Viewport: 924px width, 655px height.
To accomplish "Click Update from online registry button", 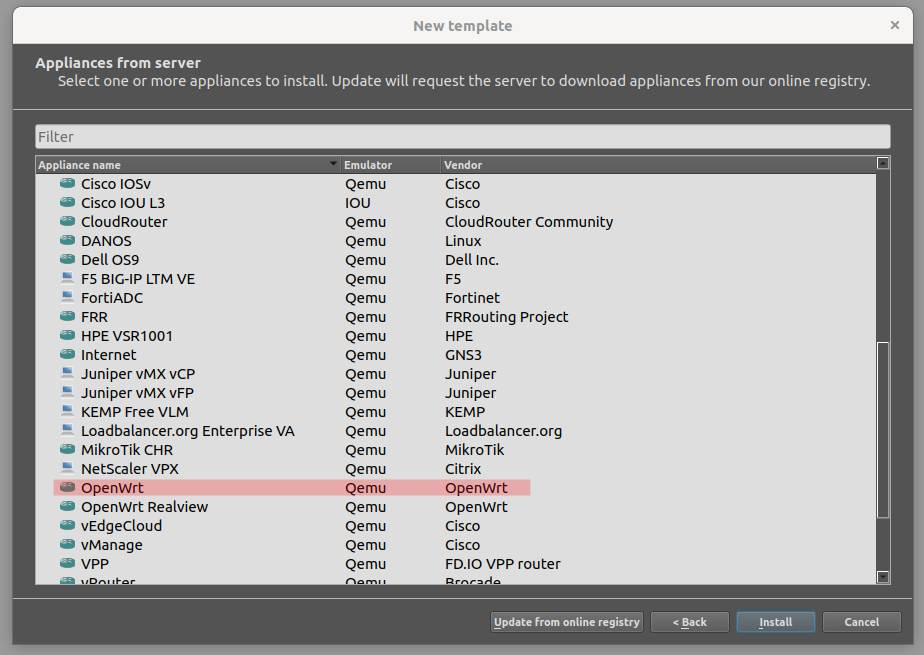I will pyautogui.click(x=566, y=622).
